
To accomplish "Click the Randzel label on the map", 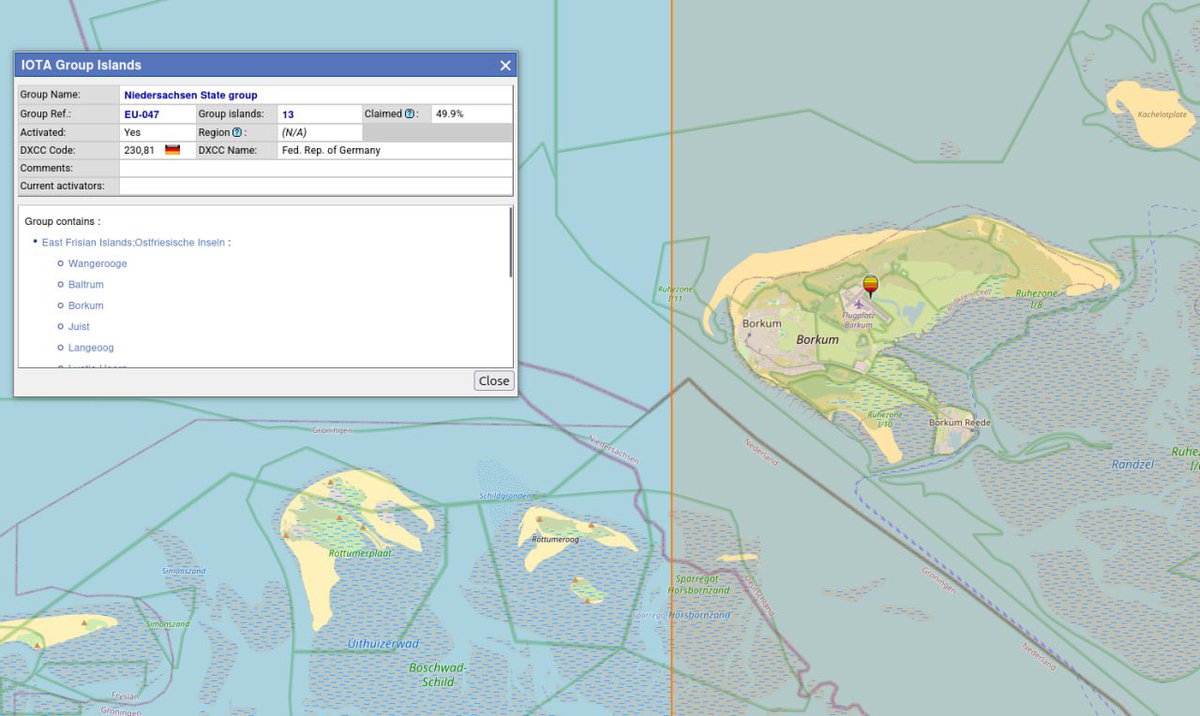I will click(x=1132, y=465).
